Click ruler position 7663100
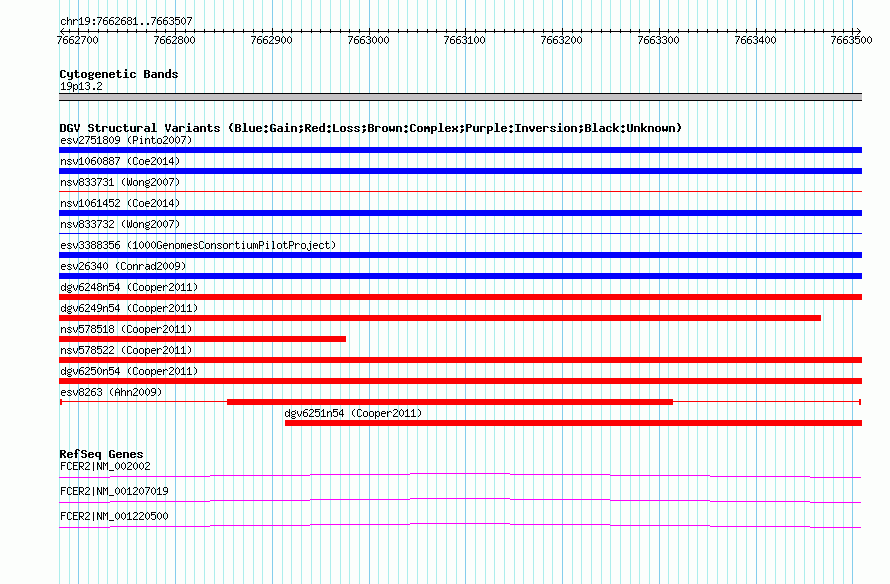Viewport: 890px width, 584px height. 464,40
